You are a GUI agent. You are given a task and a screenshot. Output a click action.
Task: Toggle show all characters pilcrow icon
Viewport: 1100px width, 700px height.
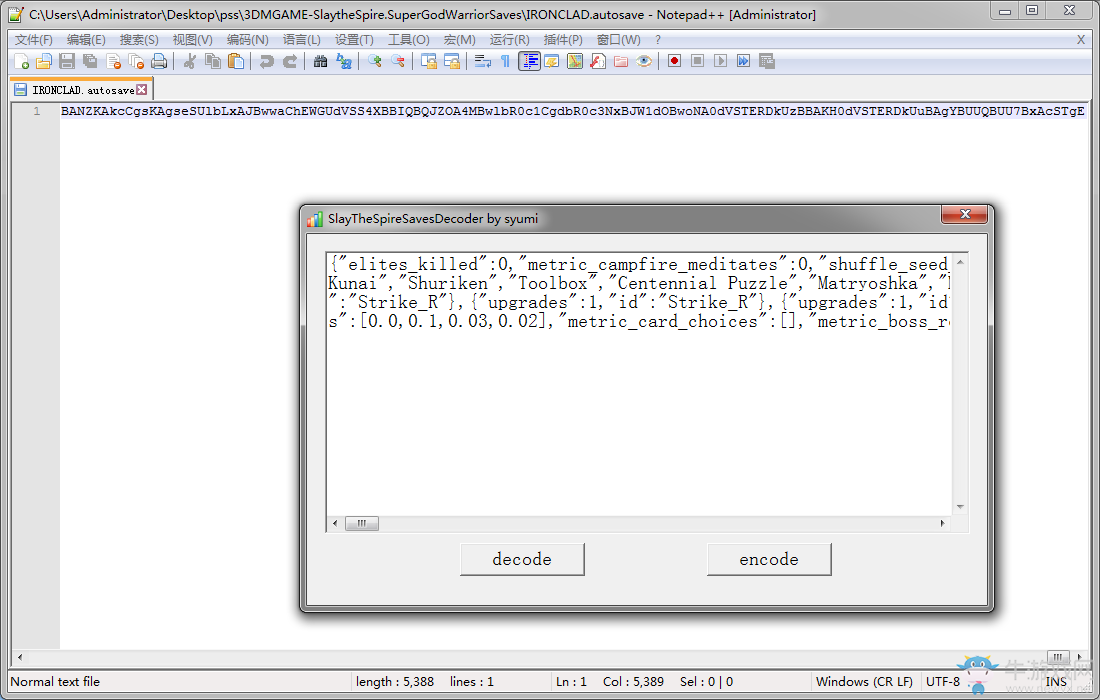(x=505, y=62)
